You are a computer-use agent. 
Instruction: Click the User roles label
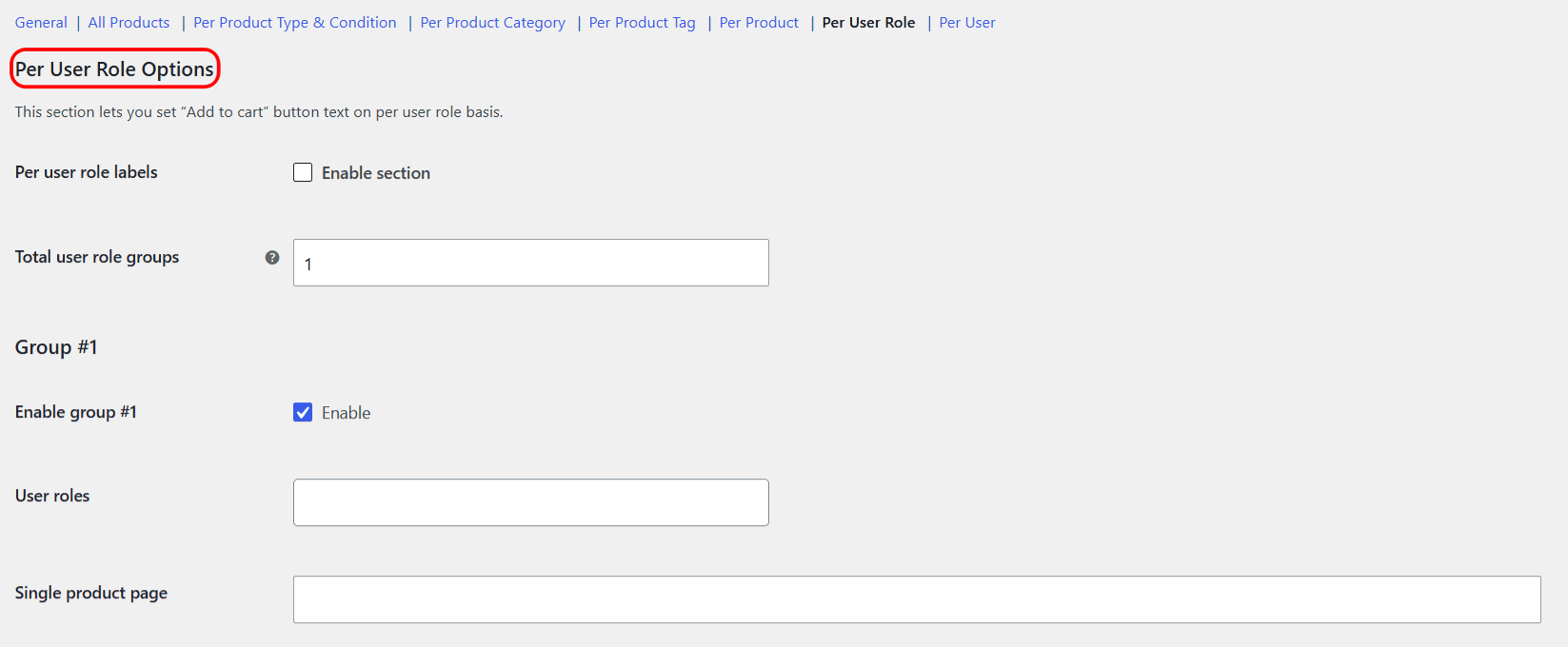point(52,496)
